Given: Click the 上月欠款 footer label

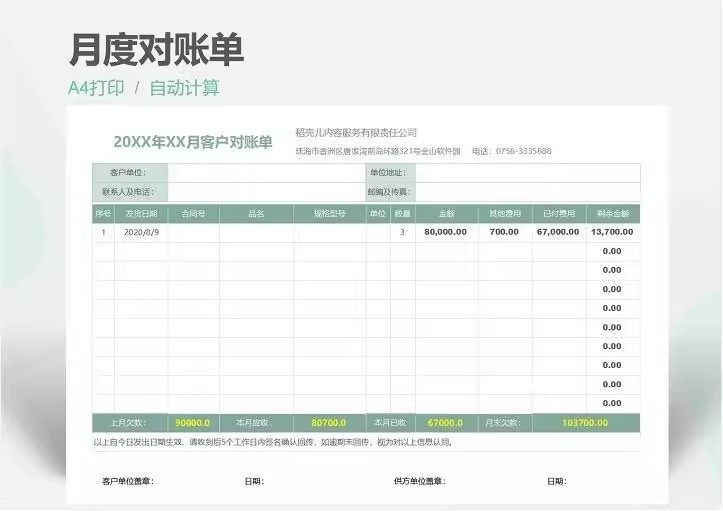Looking at the screenshot, I should [x=129, y=423].
